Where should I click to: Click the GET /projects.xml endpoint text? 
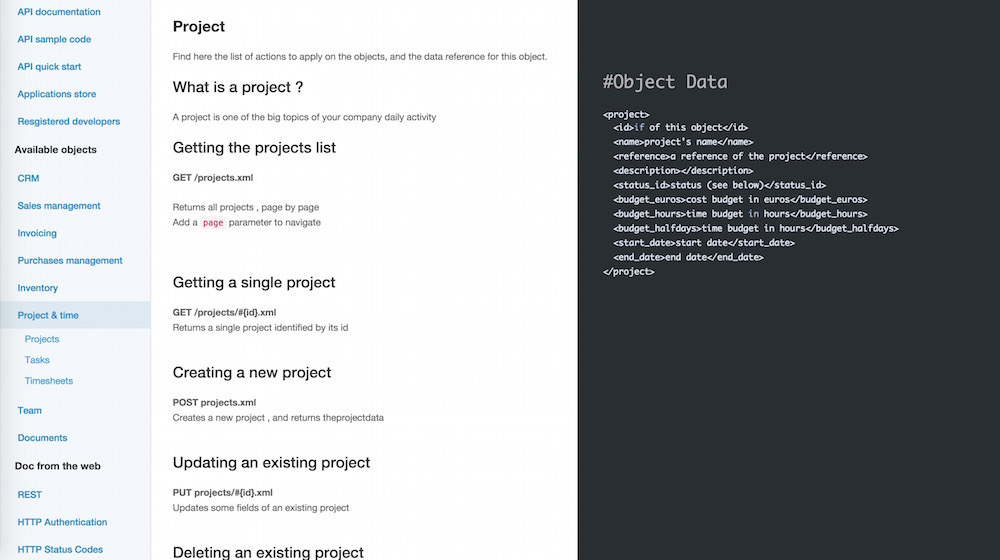213,177
